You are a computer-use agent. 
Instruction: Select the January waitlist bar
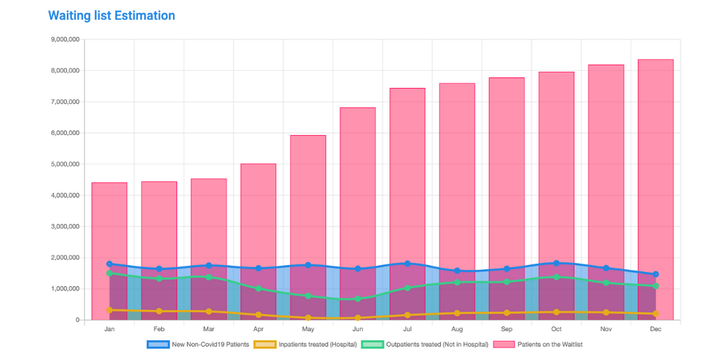pos(109,251)
